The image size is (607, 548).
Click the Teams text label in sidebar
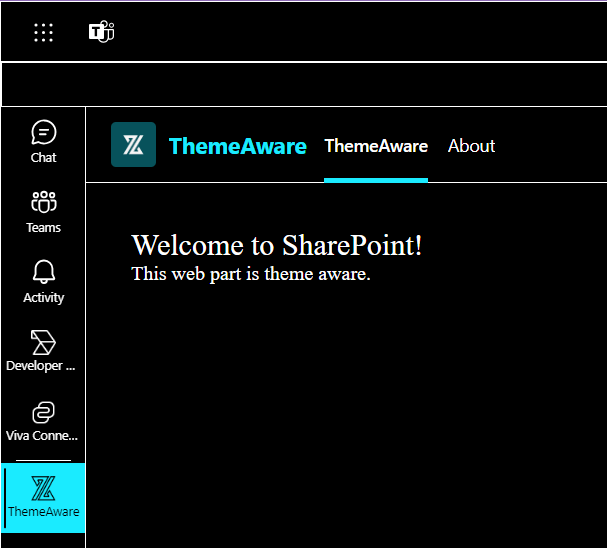pos(43,228)
